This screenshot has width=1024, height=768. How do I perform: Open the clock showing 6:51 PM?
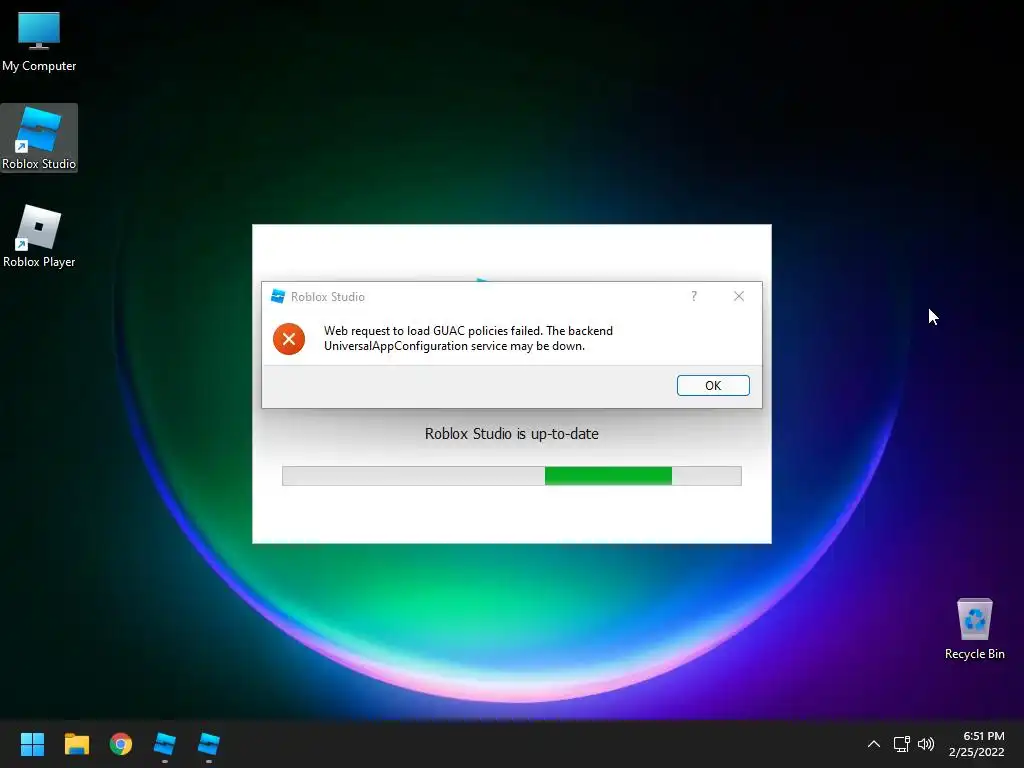(x=976, y=744)
